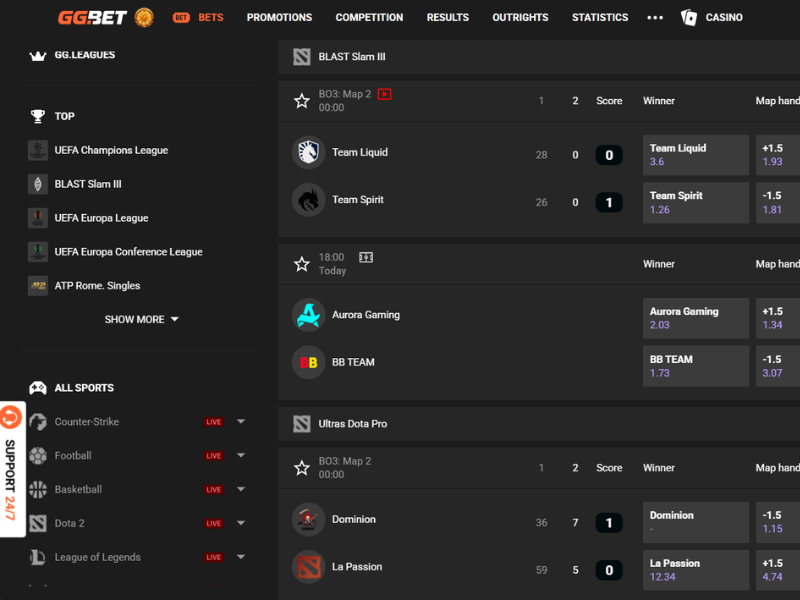Screen dimensions: 800x600
Task: Expand the Counter-Strike dropdown arrow
Action: point(241,421)
